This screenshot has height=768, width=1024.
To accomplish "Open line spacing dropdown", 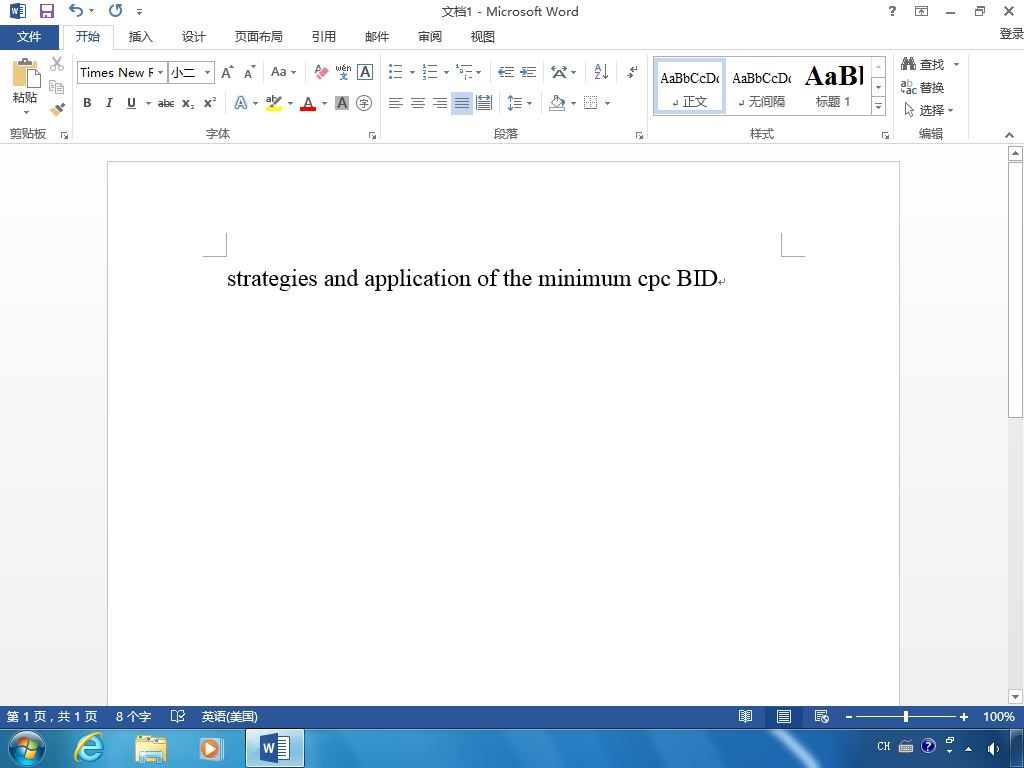I will (519, 103).
